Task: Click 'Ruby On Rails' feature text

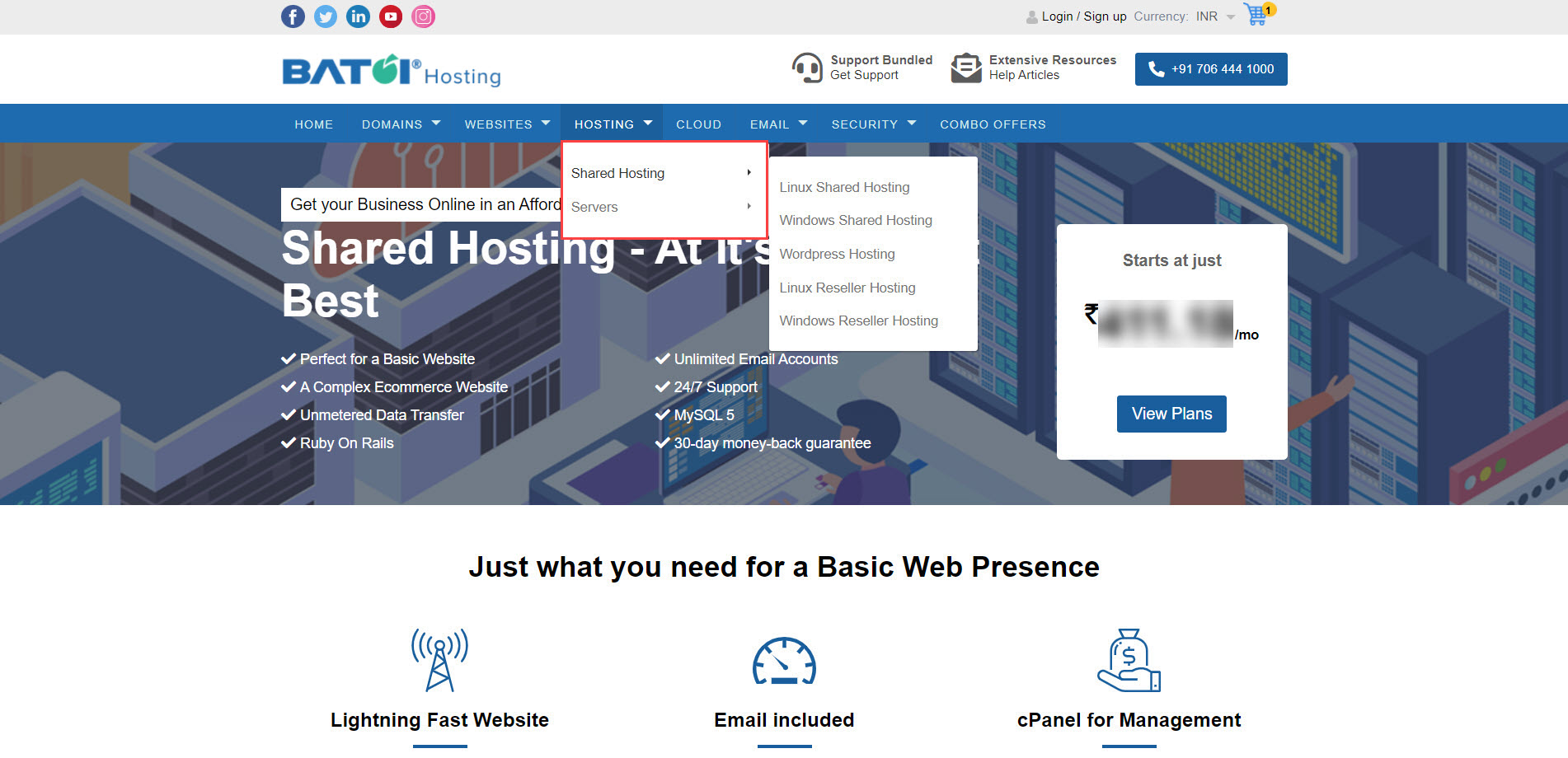Action: 347,443
